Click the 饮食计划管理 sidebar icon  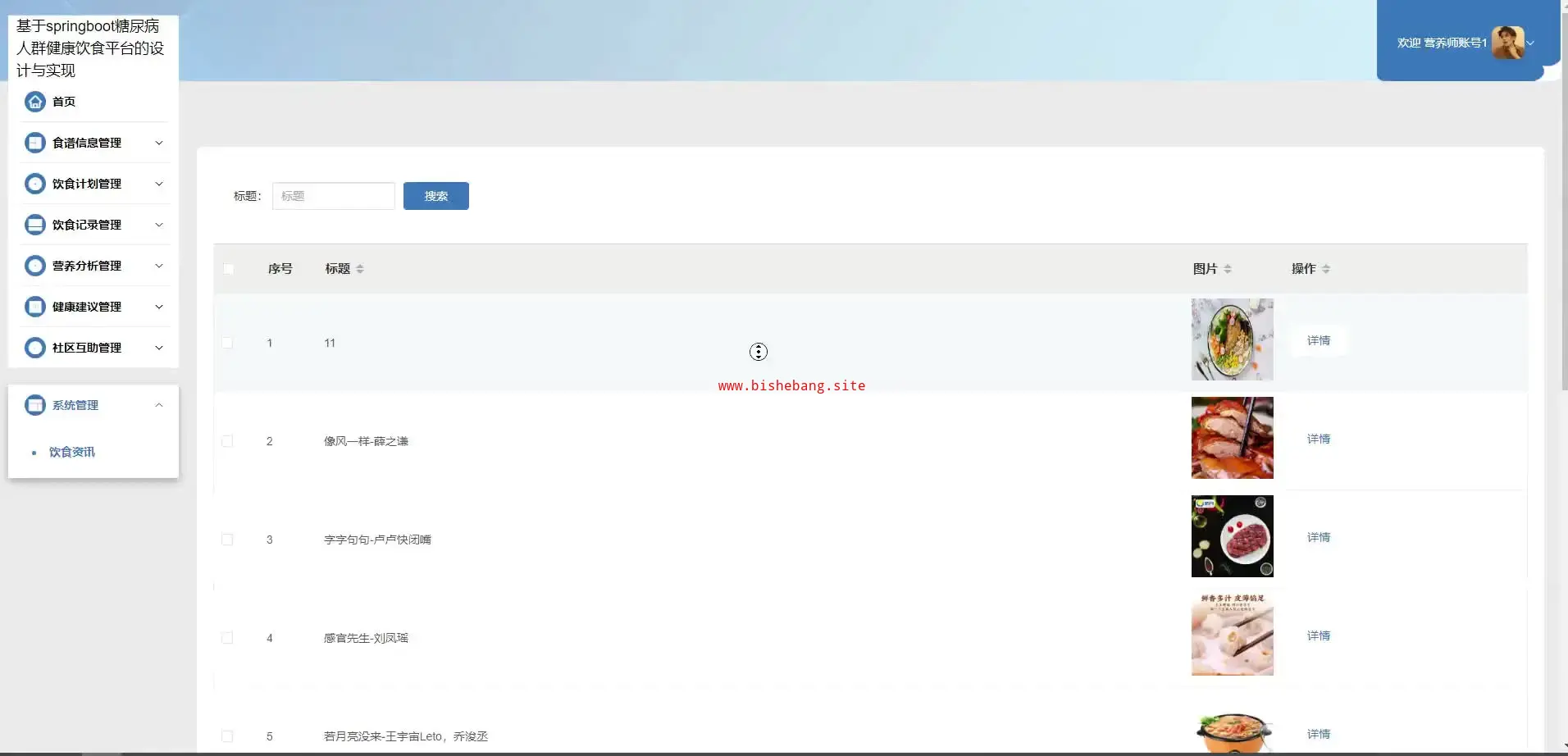point(35,184)
